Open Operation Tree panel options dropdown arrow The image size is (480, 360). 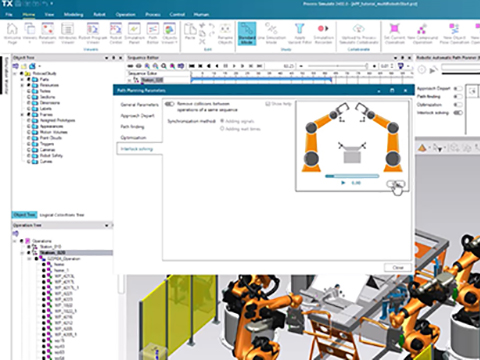click(107, 226)
